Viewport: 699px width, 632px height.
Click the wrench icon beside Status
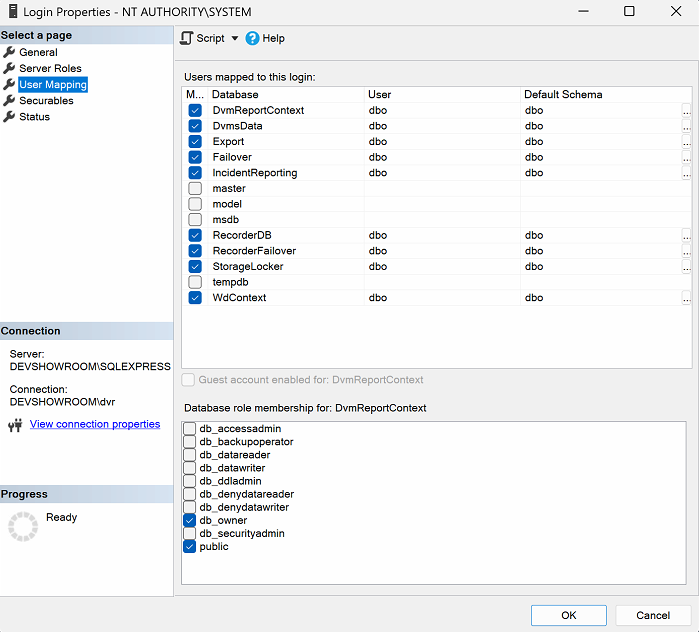tap(10, 117)
